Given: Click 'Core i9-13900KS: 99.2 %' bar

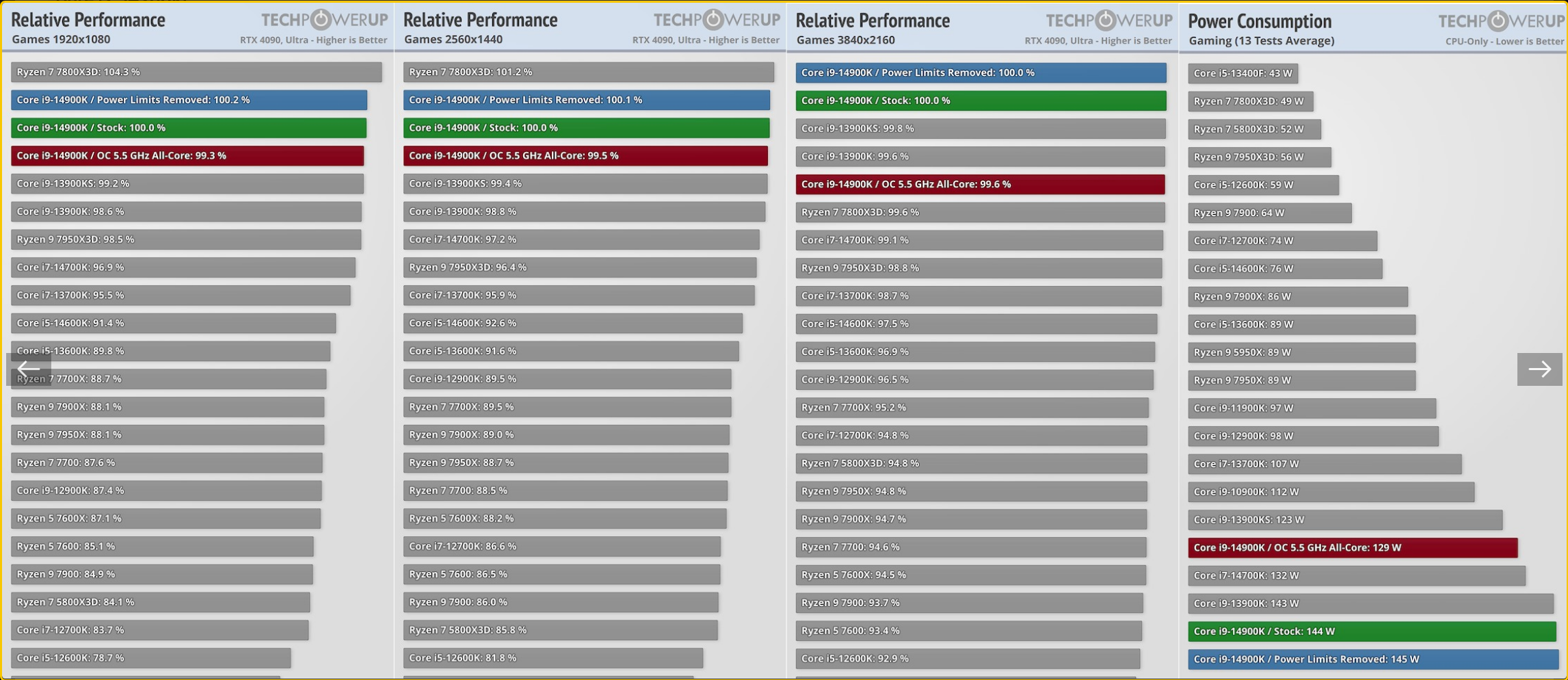Looking at the screenshot, I should 187,183.
